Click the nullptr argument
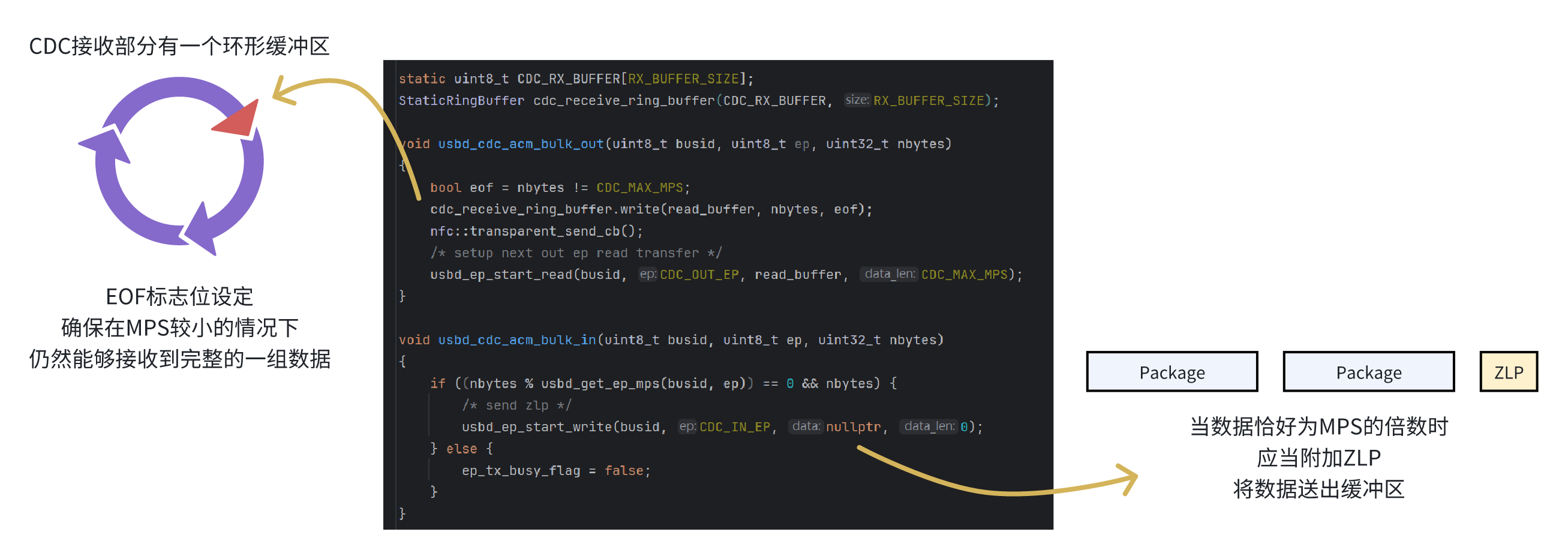 [x=853, y=427]
